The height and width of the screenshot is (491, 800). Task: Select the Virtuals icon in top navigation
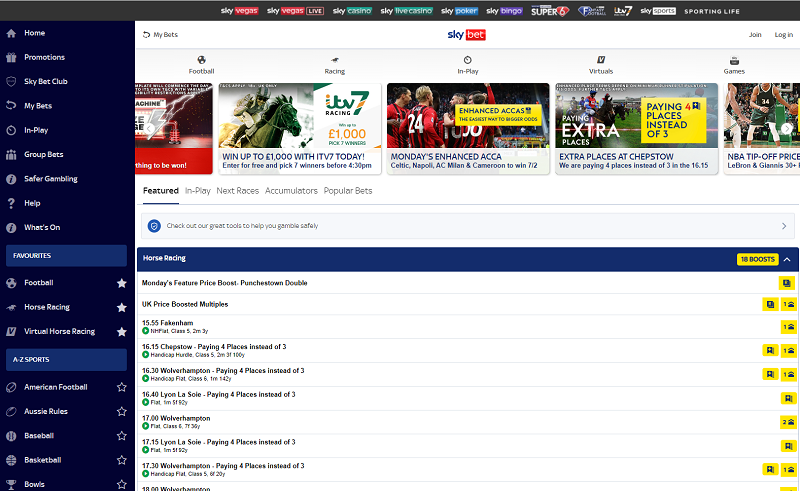click(601, 60)
